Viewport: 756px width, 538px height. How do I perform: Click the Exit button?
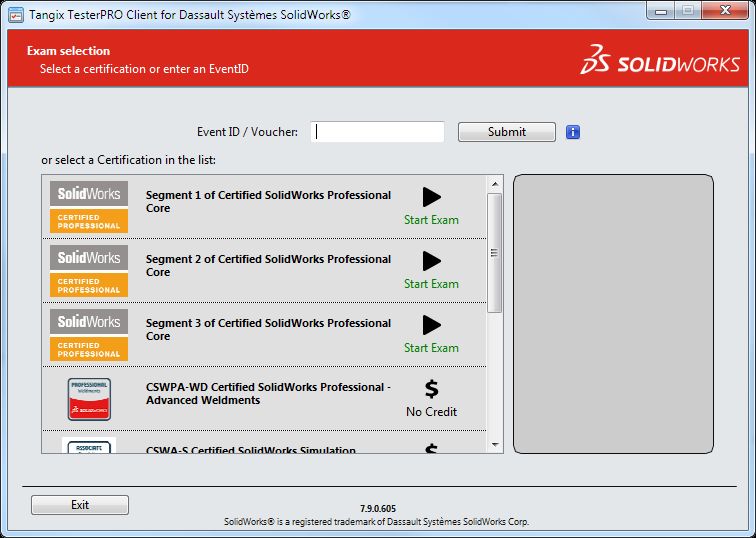pos(80,505)
